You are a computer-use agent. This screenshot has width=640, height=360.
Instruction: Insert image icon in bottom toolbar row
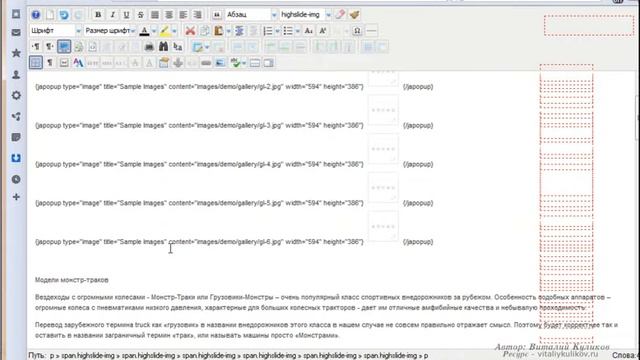[x=220, y=63]
